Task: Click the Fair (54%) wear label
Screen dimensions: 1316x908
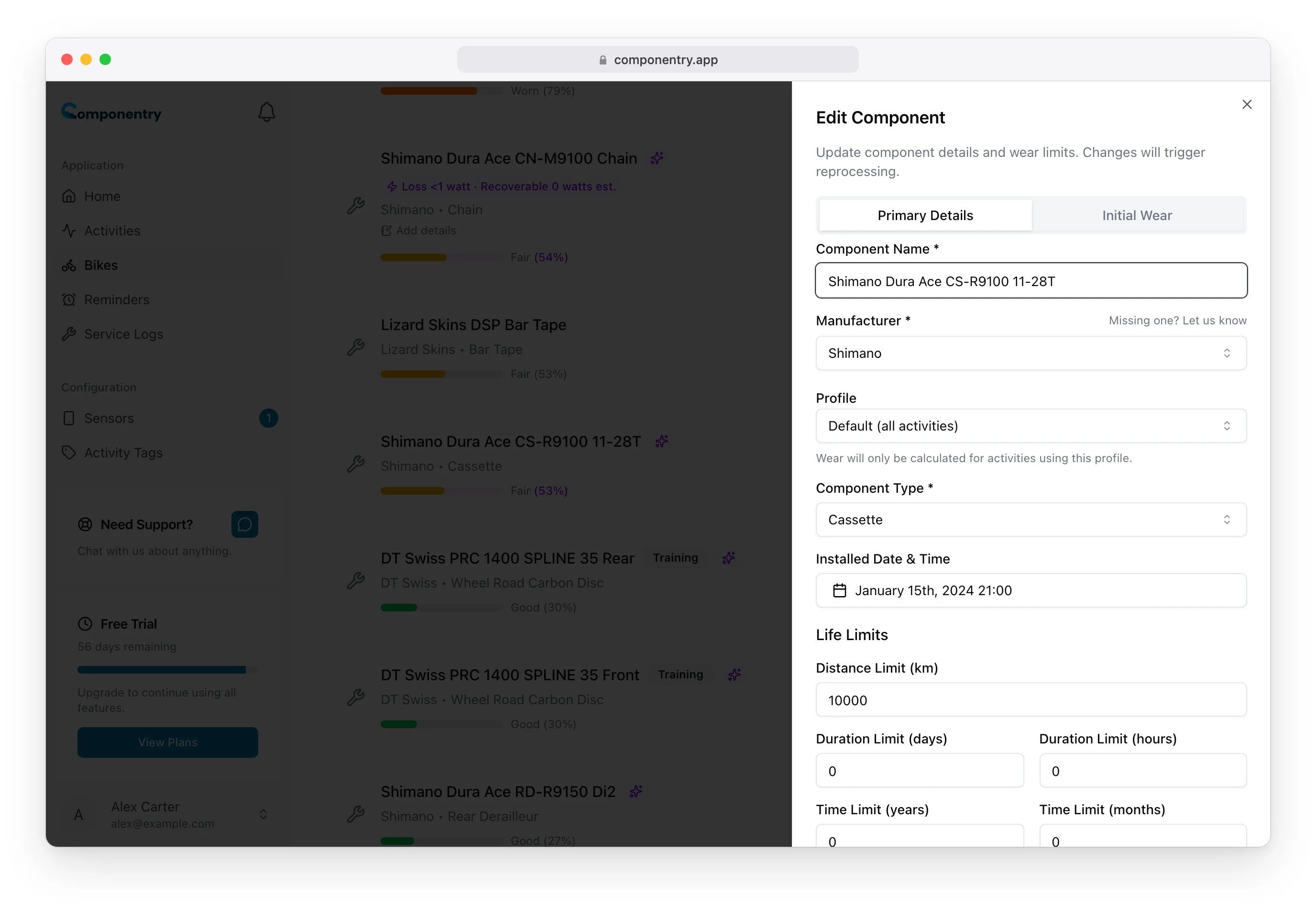Action: [539, 257]
